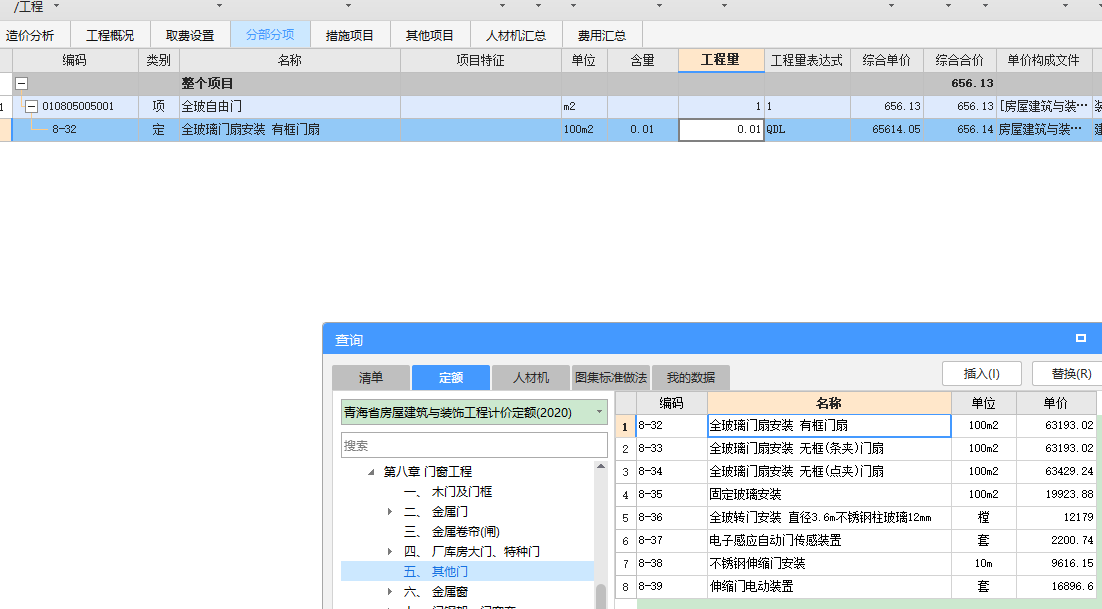
Task: Click code cell 8-32 in main table
Action: (x=75, y=130)
